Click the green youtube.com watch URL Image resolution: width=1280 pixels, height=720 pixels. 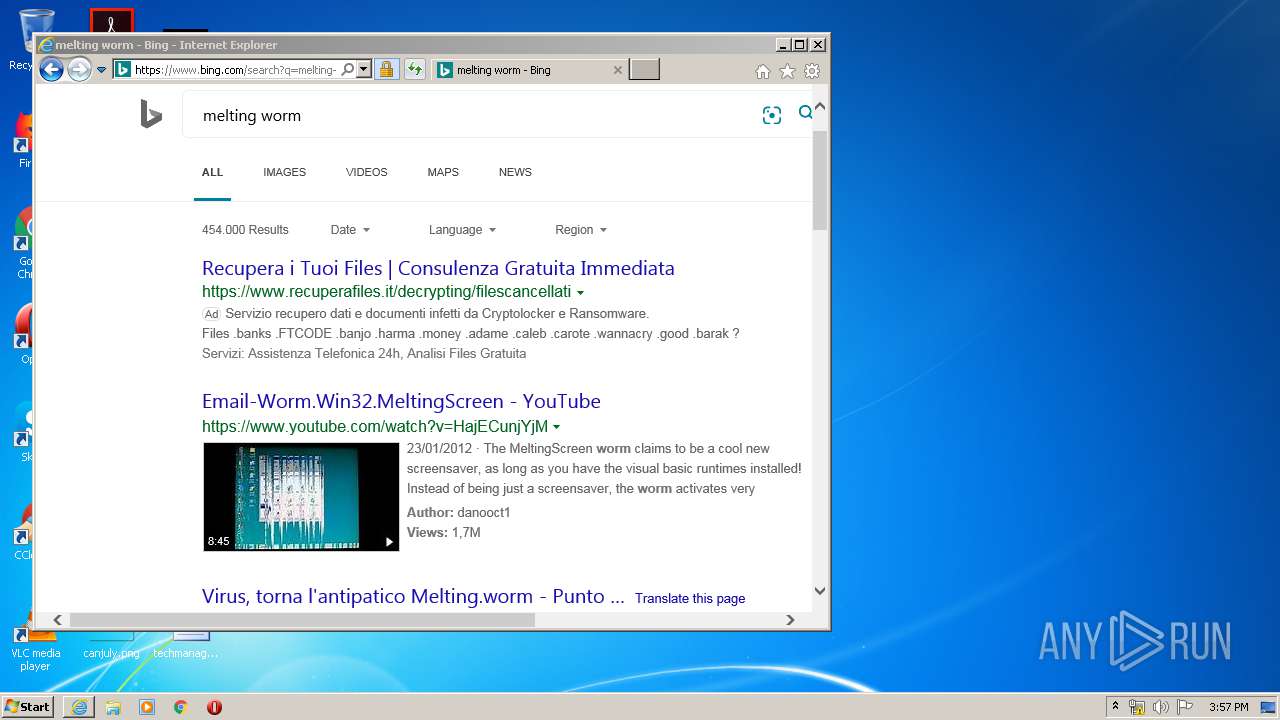tap(375, 427)
